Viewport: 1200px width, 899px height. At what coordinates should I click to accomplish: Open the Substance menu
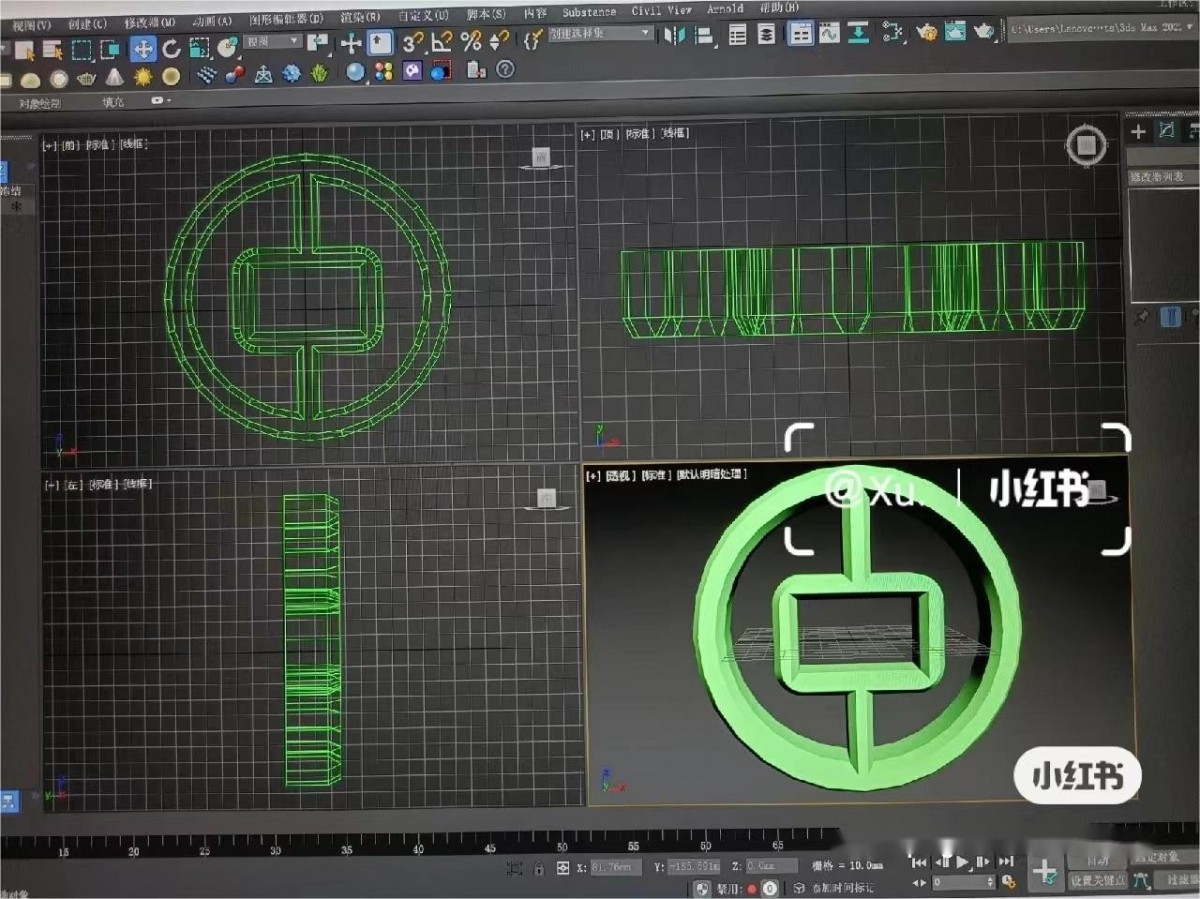coord(589,12)
